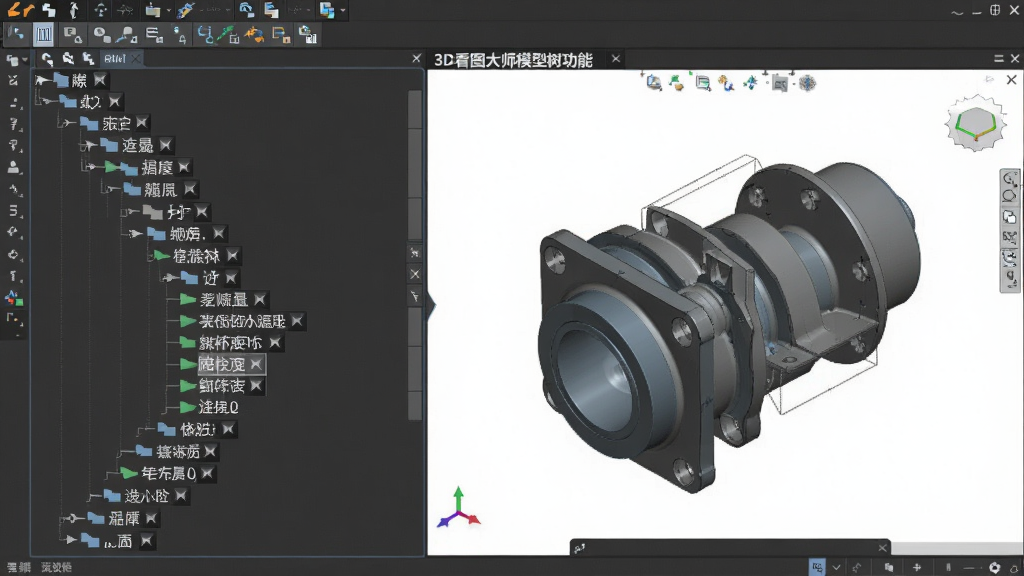Click the corner bracket icon at bottom of left sidebar
The height and width of the screenshot is (576, 1024).
click(13, 319)
